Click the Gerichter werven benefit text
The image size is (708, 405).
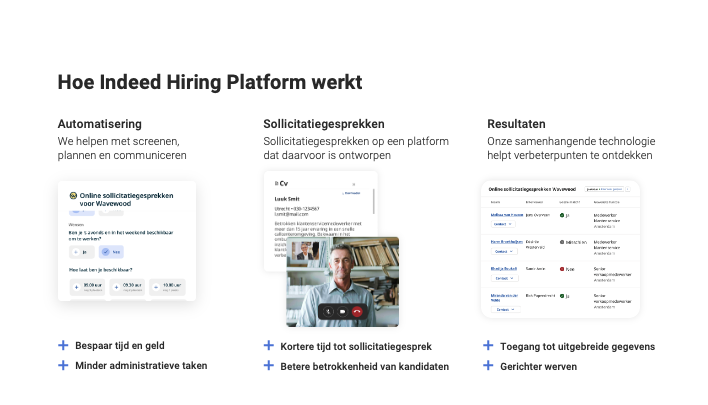pyautogui.click(x=538, y=366)
